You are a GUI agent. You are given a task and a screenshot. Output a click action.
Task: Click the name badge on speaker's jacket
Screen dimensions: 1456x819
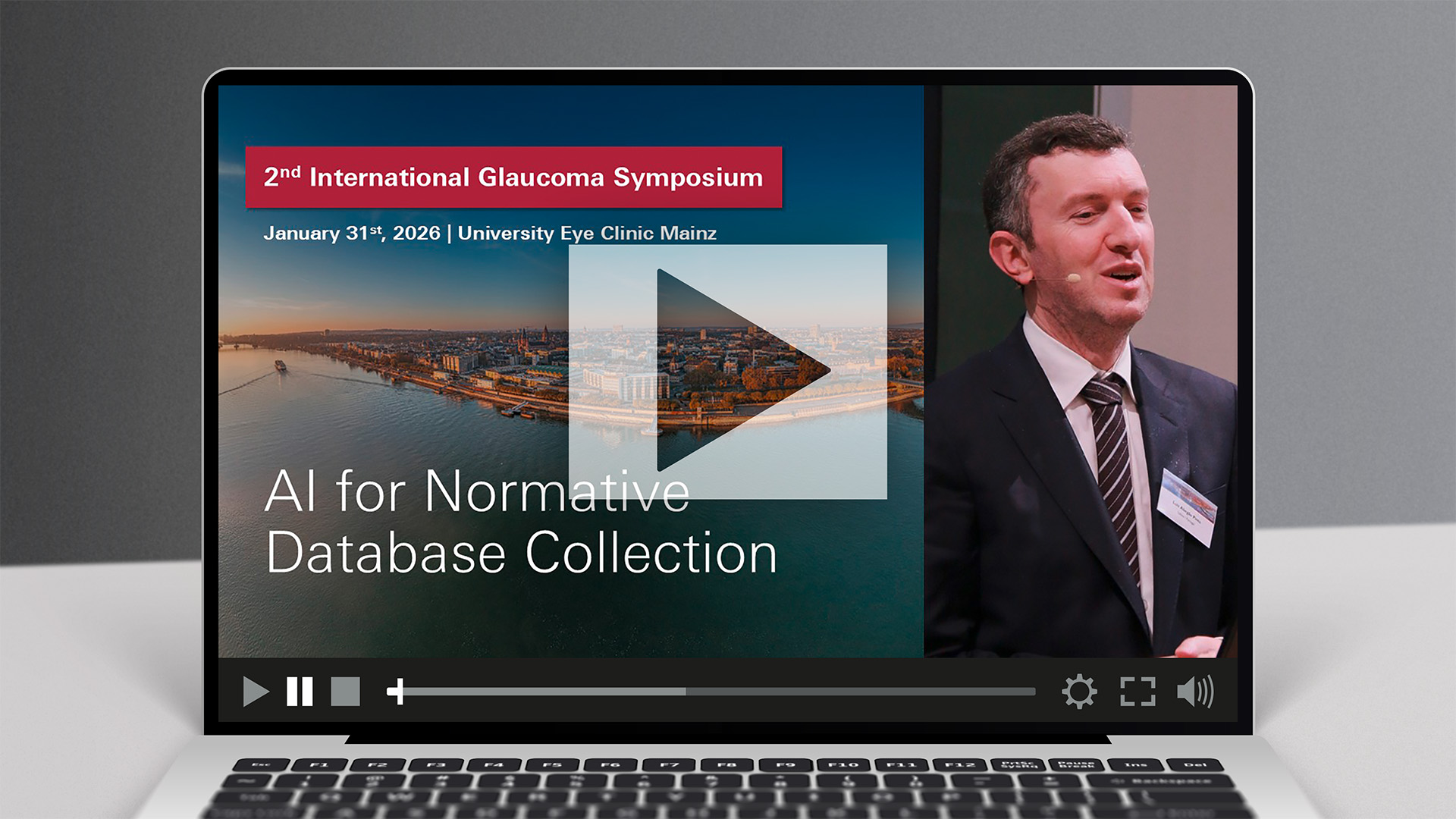(x=1187, y=507)
